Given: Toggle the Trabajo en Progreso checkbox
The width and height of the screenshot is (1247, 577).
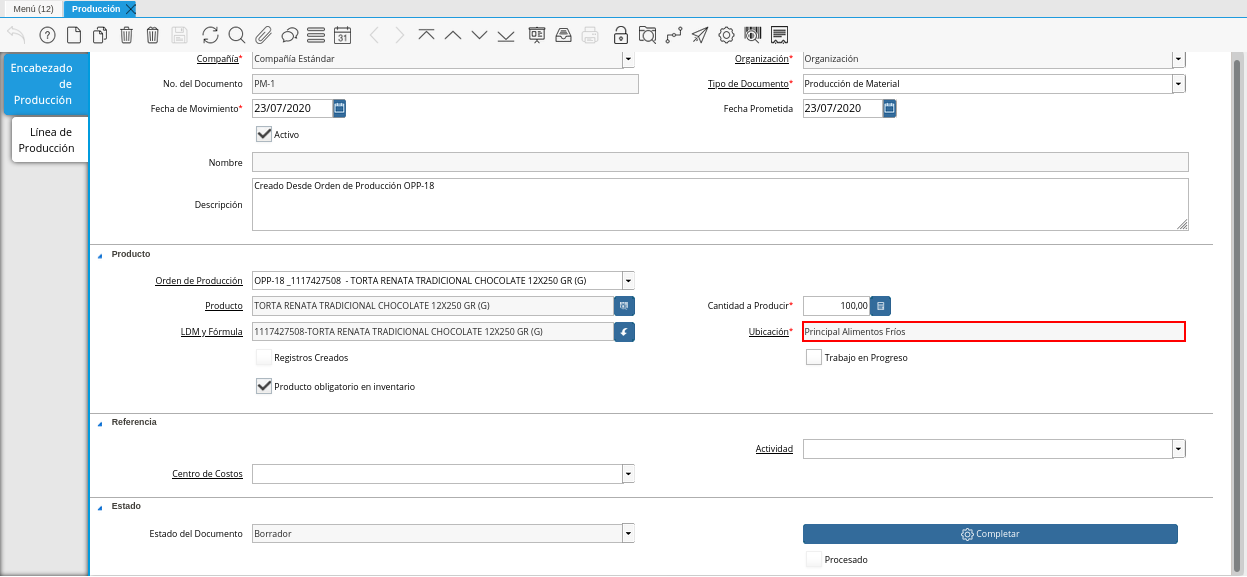Looking at the screenshot, I should [x=814, y=358].
